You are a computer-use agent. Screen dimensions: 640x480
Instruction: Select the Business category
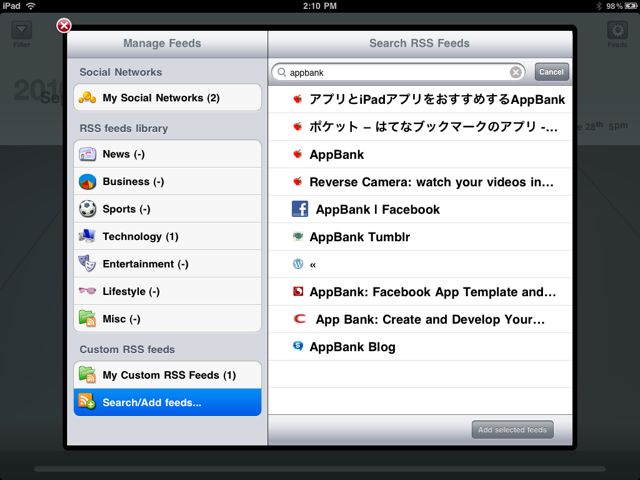click(x=167, y=181)
